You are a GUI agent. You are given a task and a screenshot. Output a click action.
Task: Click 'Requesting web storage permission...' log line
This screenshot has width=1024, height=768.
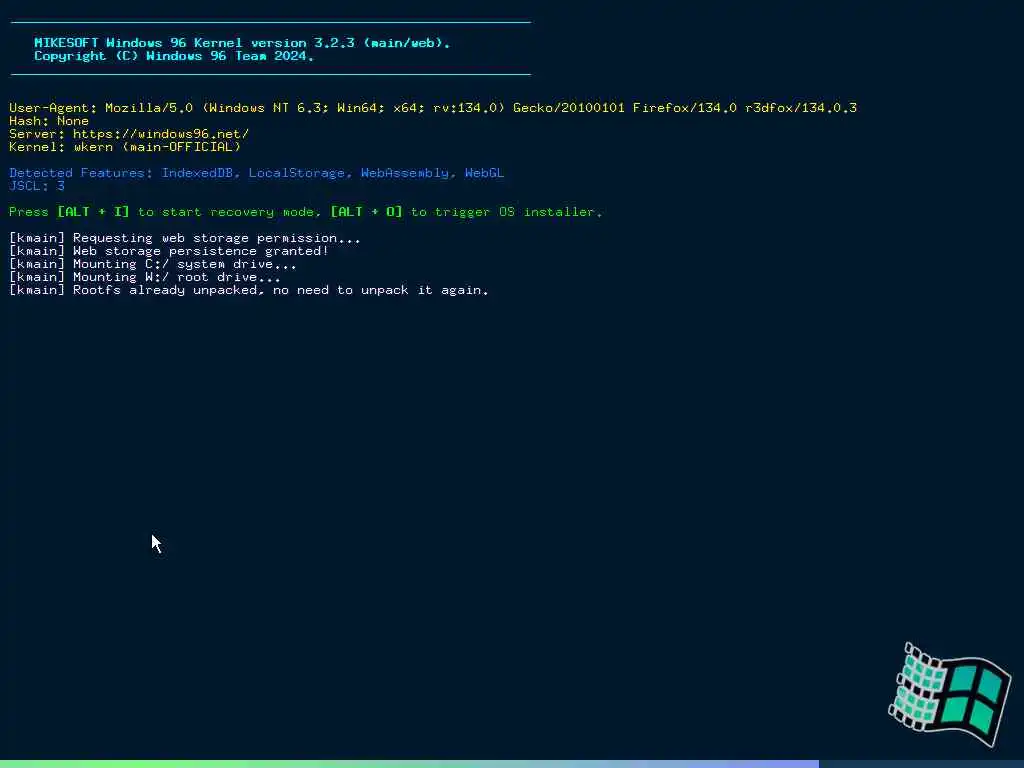click(x=185, y=238)
